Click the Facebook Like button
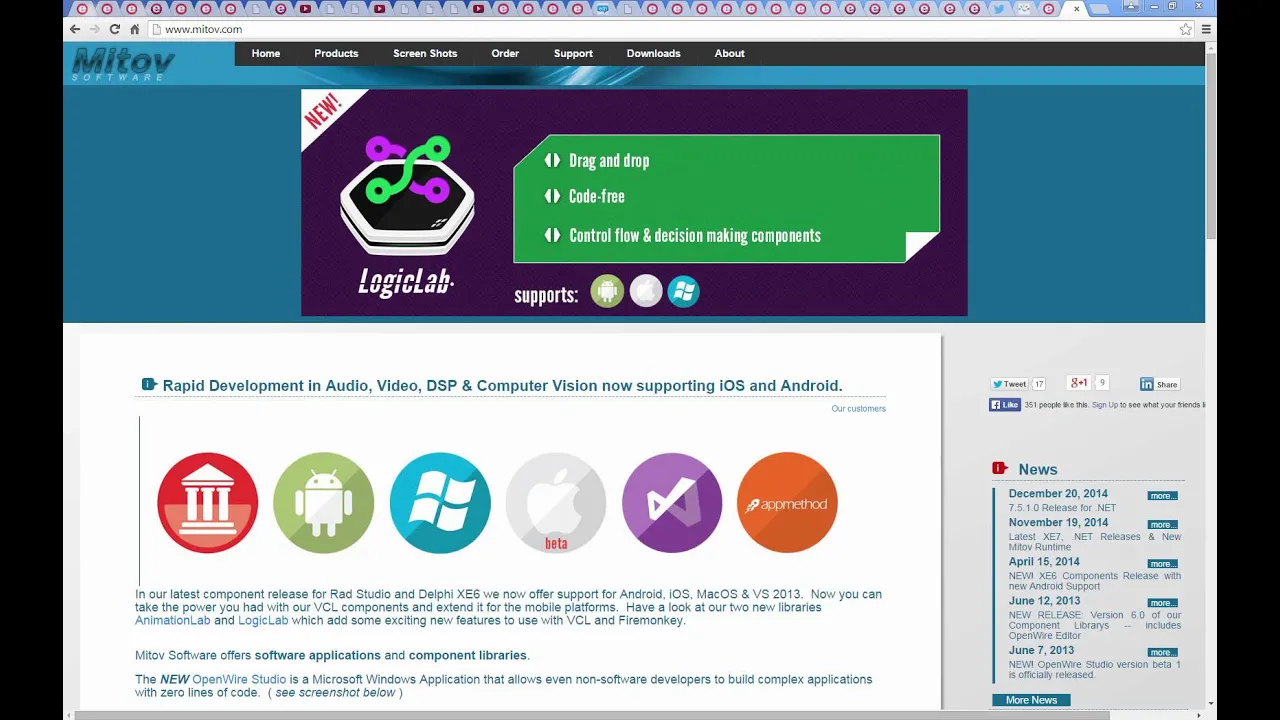Image resolution: width=1280 pixels, height=720 pixels. 1005,405
